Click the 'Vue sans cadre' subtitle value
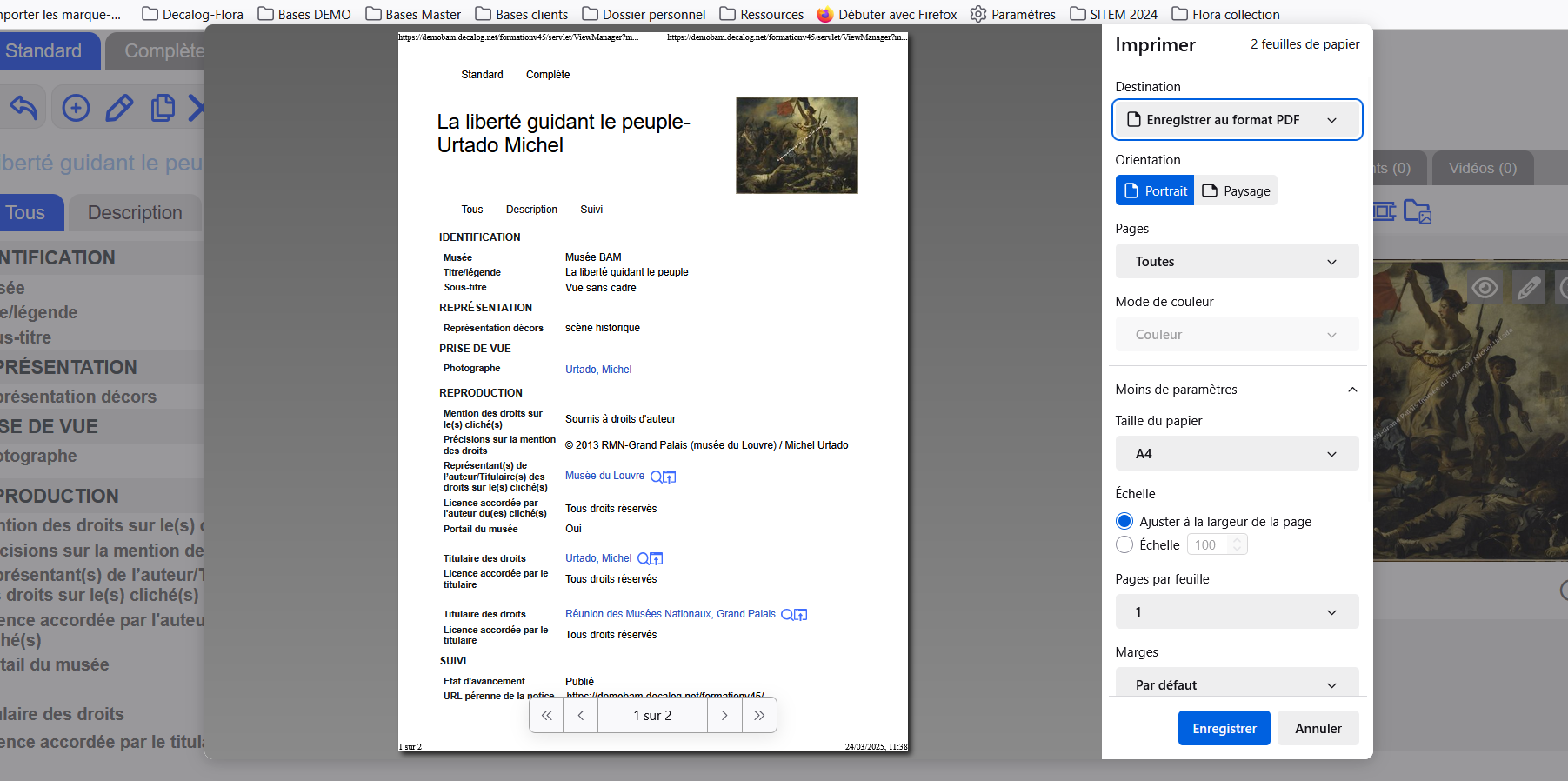 (x=601, y=288)
